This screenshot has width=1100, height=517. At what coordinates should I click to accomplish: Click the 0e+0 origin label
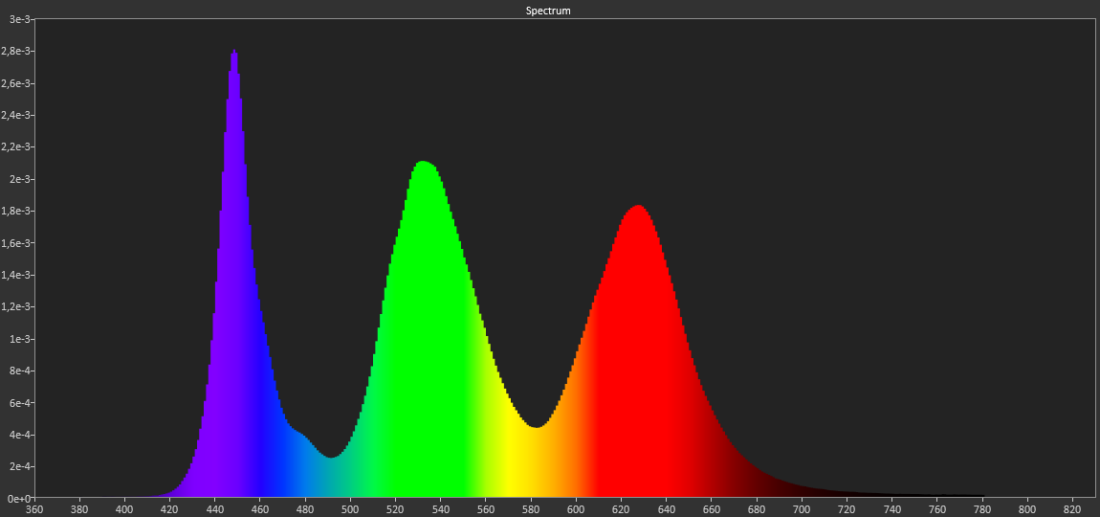[16, 498]
